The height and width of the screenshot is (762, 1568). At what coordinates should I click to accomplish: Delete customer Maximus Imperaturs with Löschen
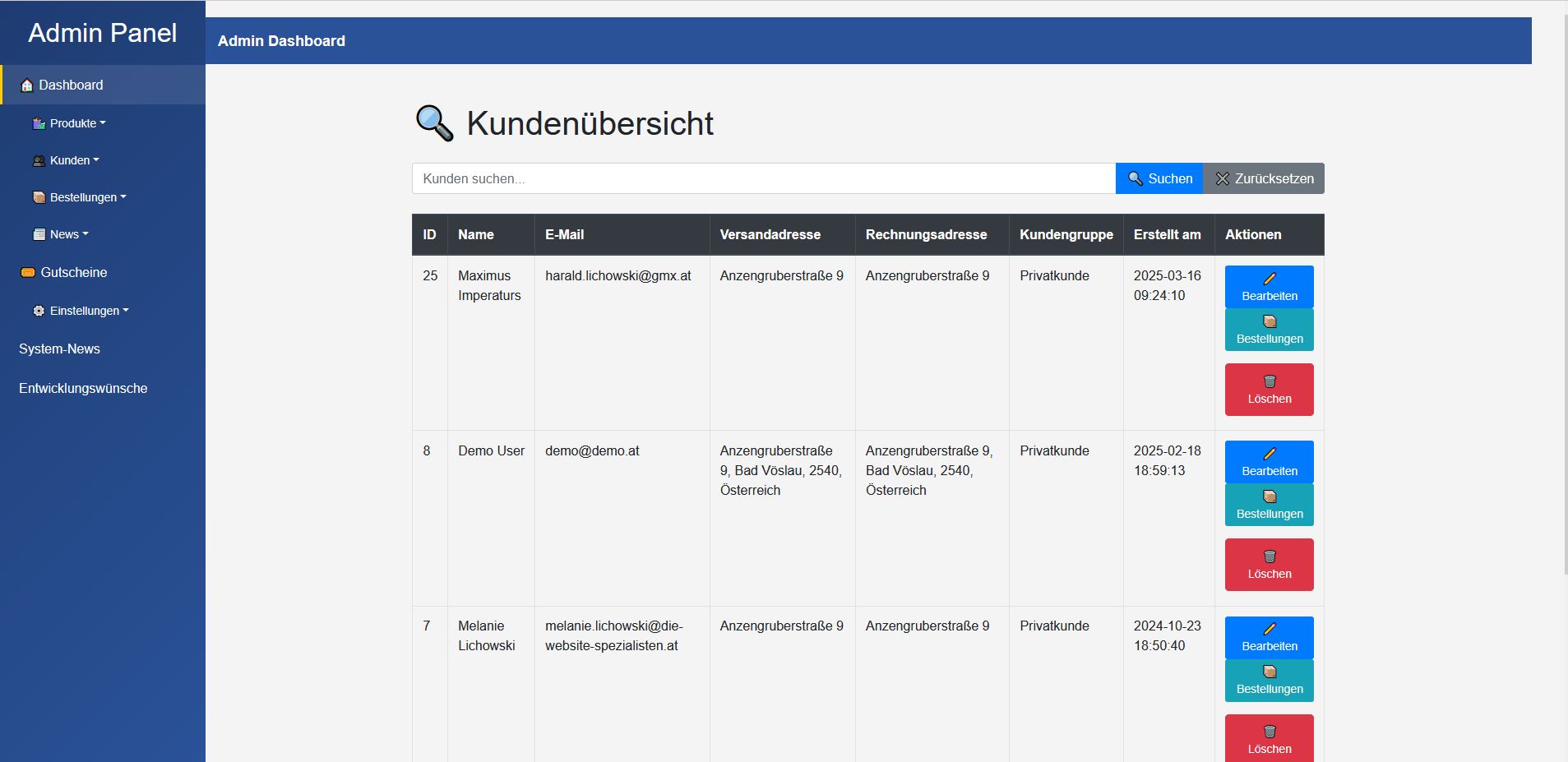tap(1269, 390)
